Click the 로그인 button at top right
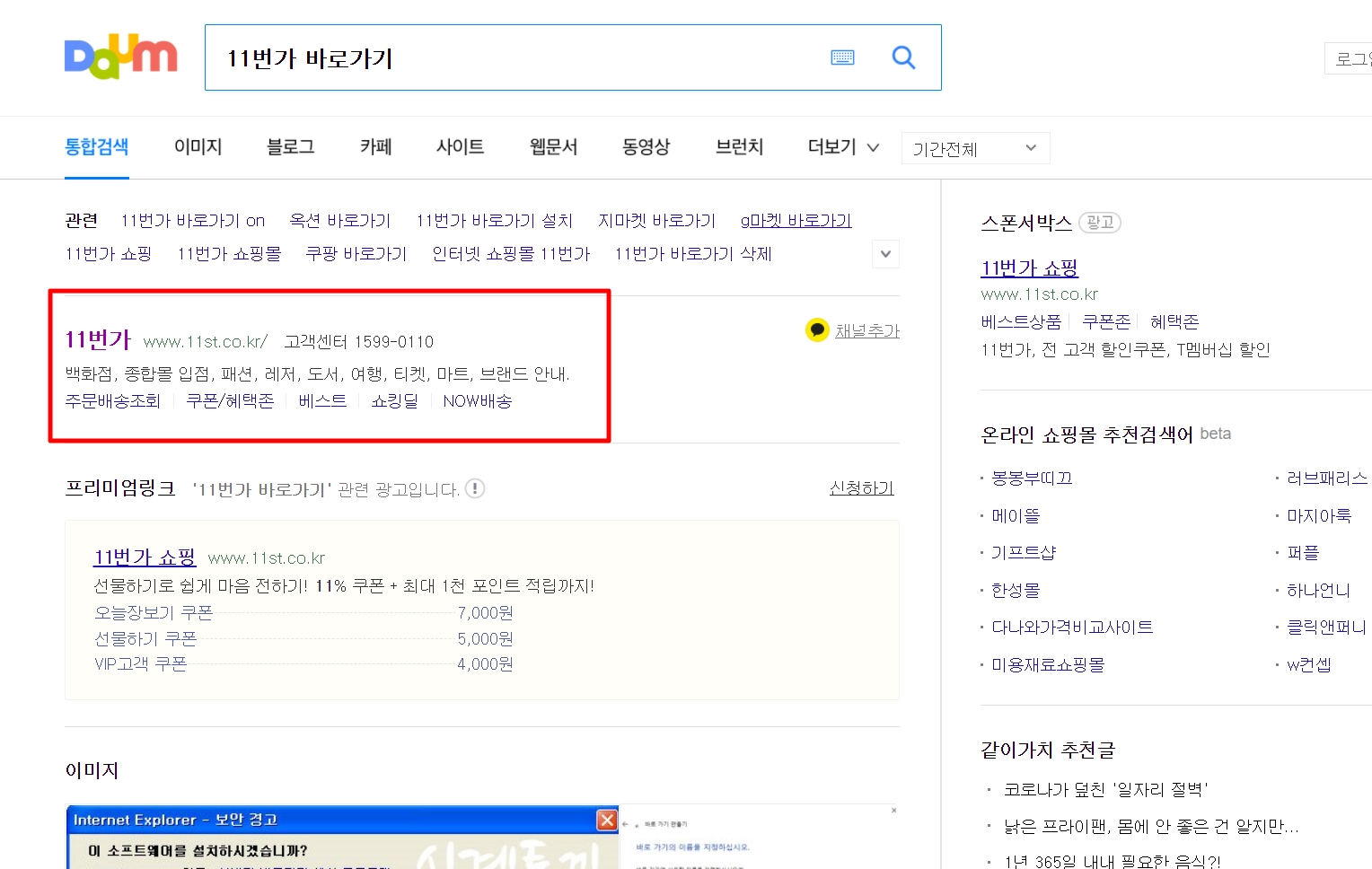Screen dimensions: 1372x869 (x=1350, y=58)
